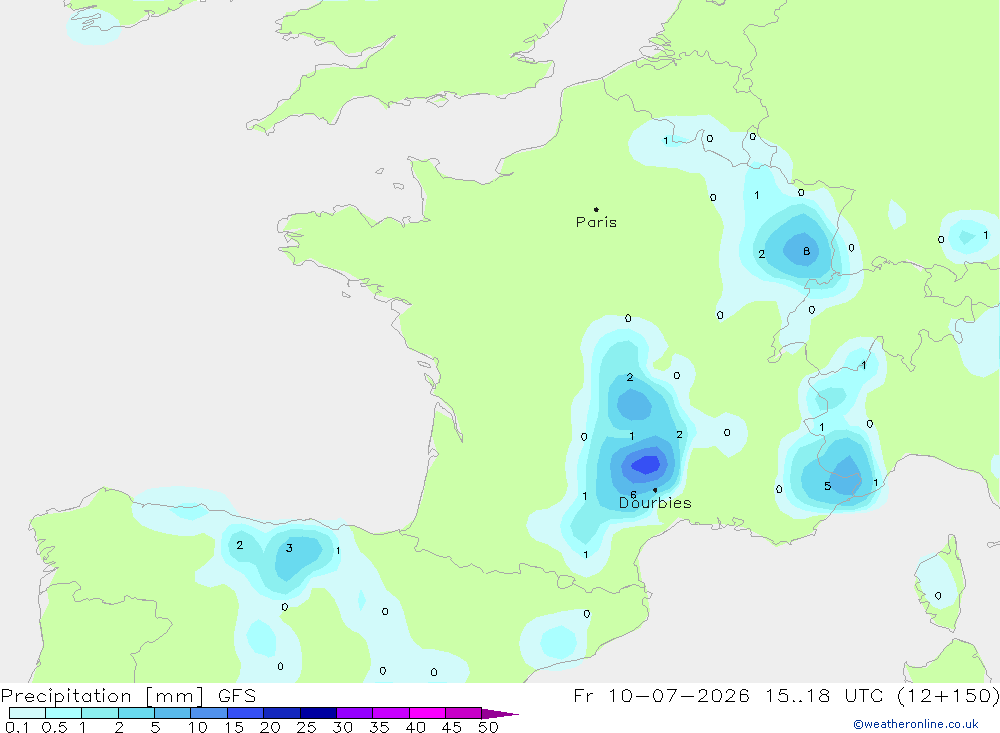Screen dimensions: 1000x733
Task: Click the '15..18 UTC' time range text
Action: tap(823, 695)
